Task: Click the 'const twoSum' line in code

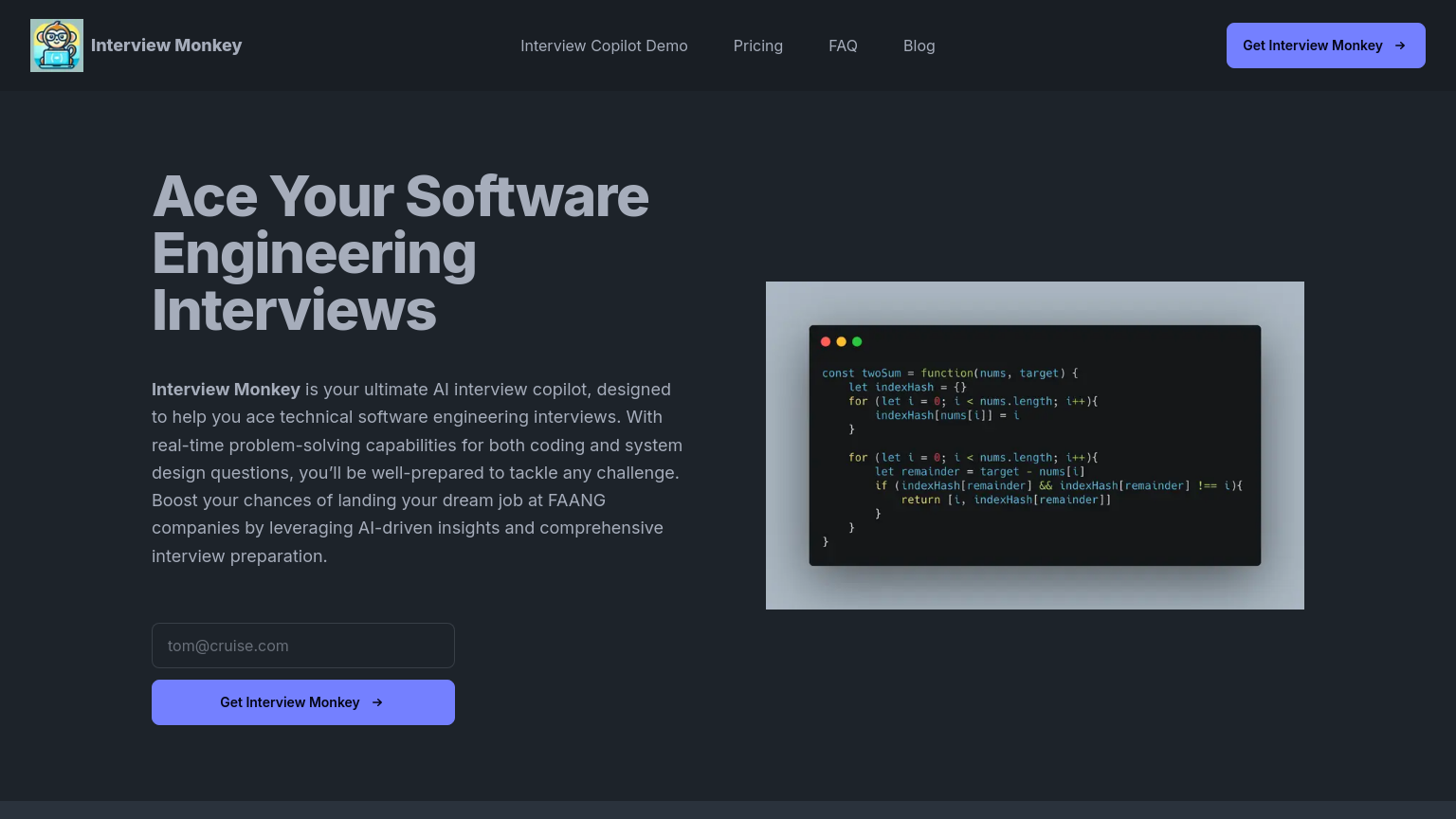Action: [x=949, y=373]
